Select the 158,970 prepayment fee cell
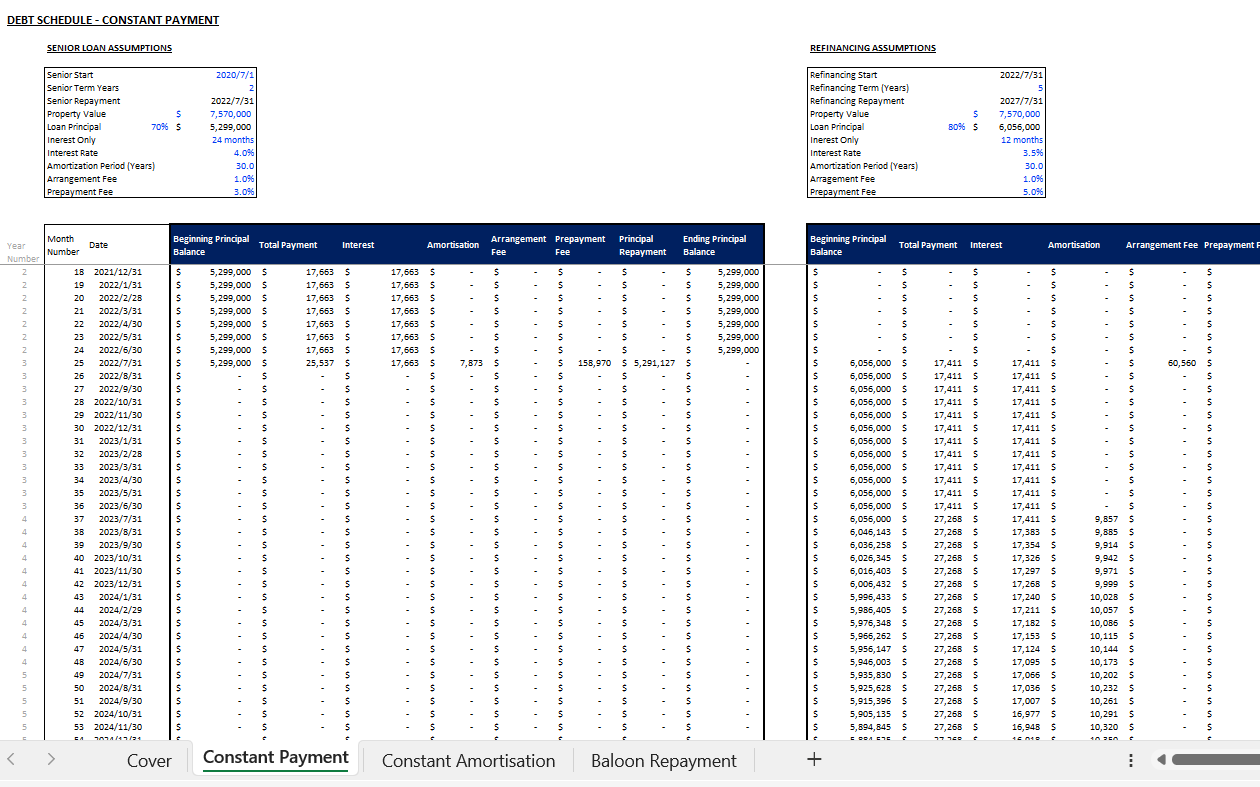The width and height of the screenshot is (1260, 787). (595, 363)
